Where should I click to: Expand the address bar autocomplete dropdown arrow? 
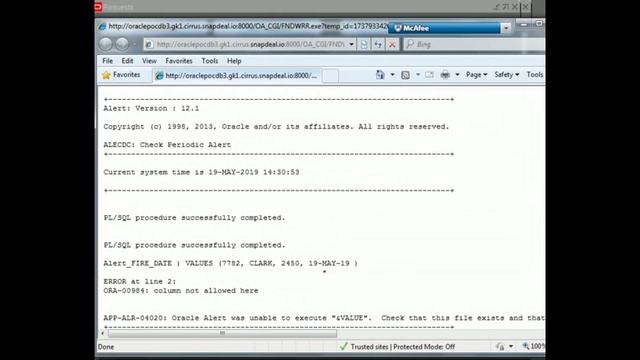pyautogui.click(x=351, y=44)
